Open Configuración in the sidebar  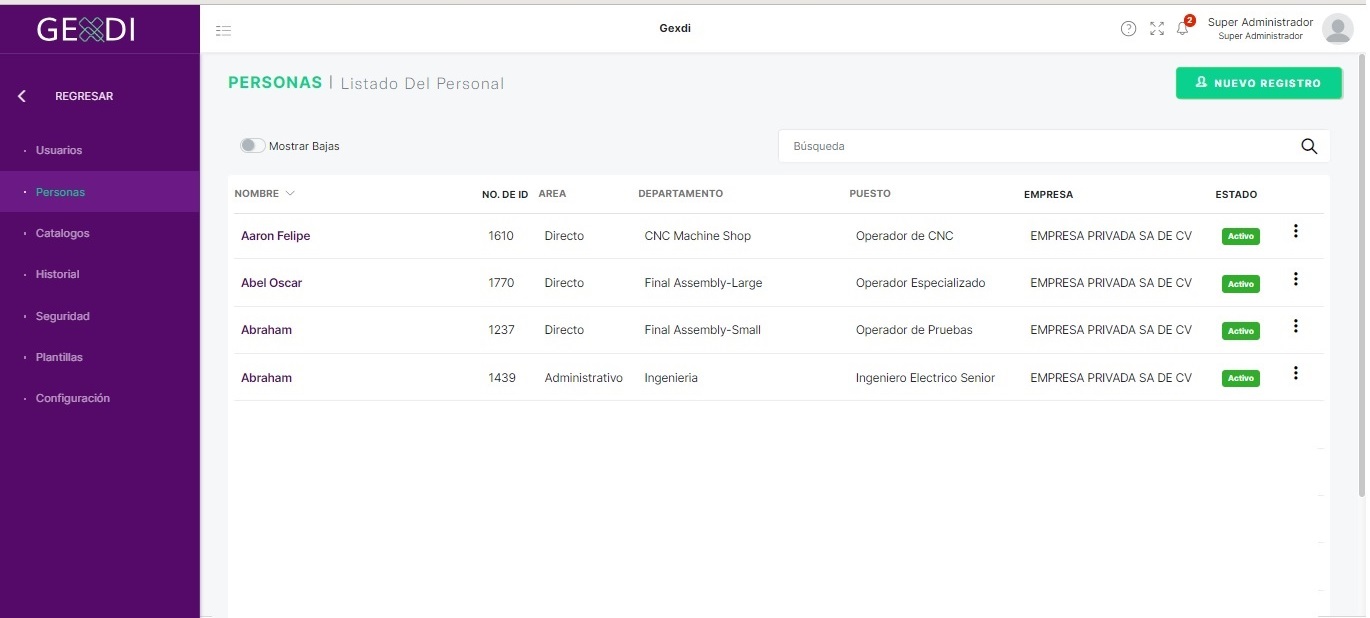(x=73, y=398)
